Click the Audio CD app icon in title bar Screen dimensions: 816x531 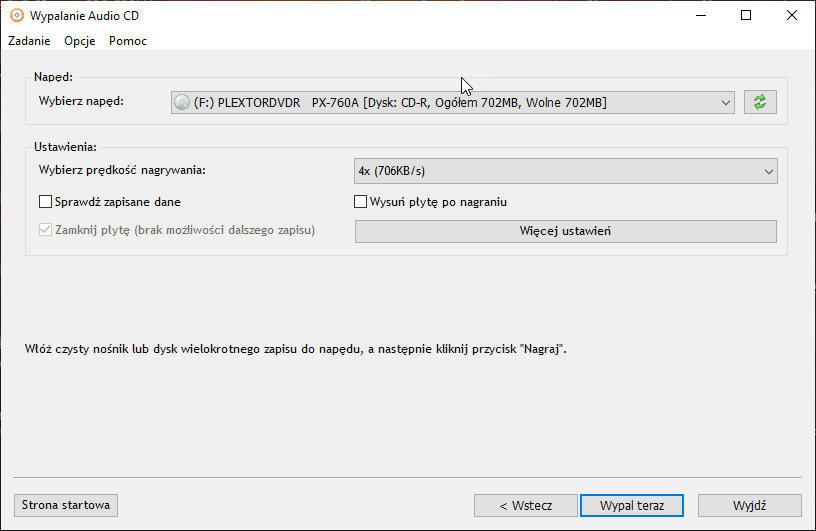[17, 16]
